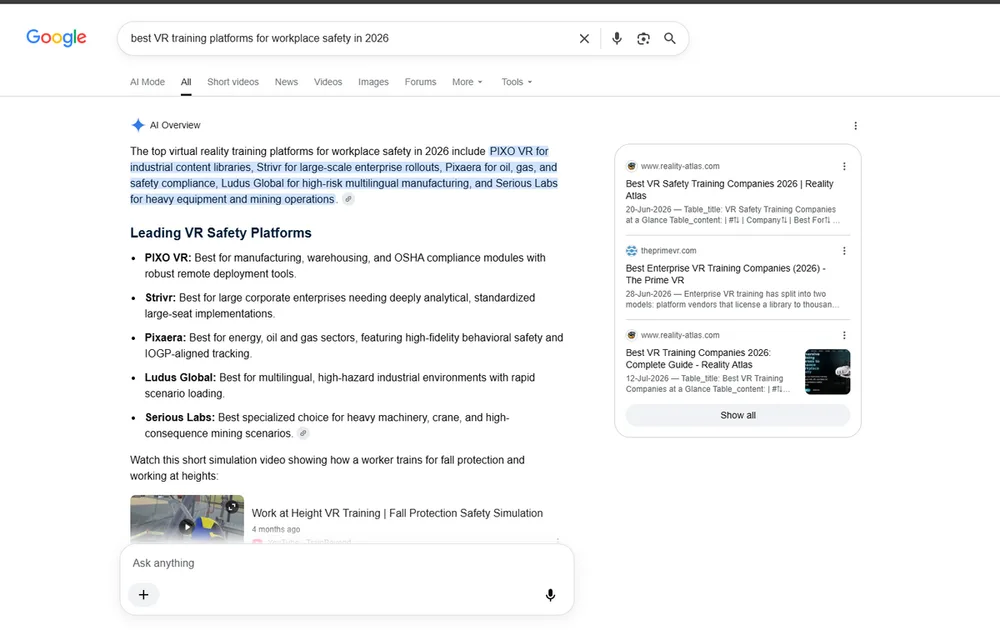Click the 'AI Overview' label
Screen dimensions: 1000x630
click(x=175, y=125)
